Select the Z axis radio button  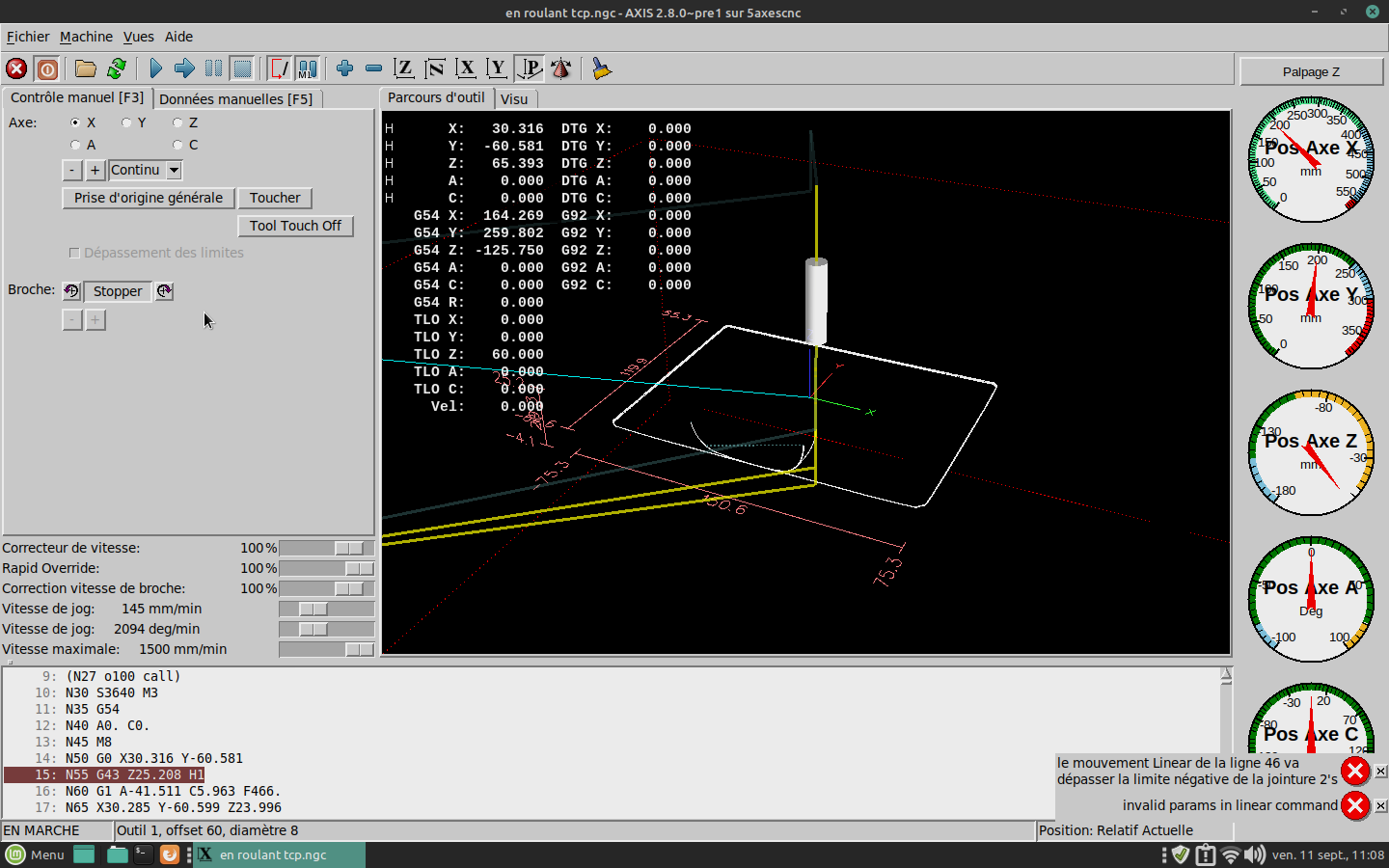[x=177, y=122]
